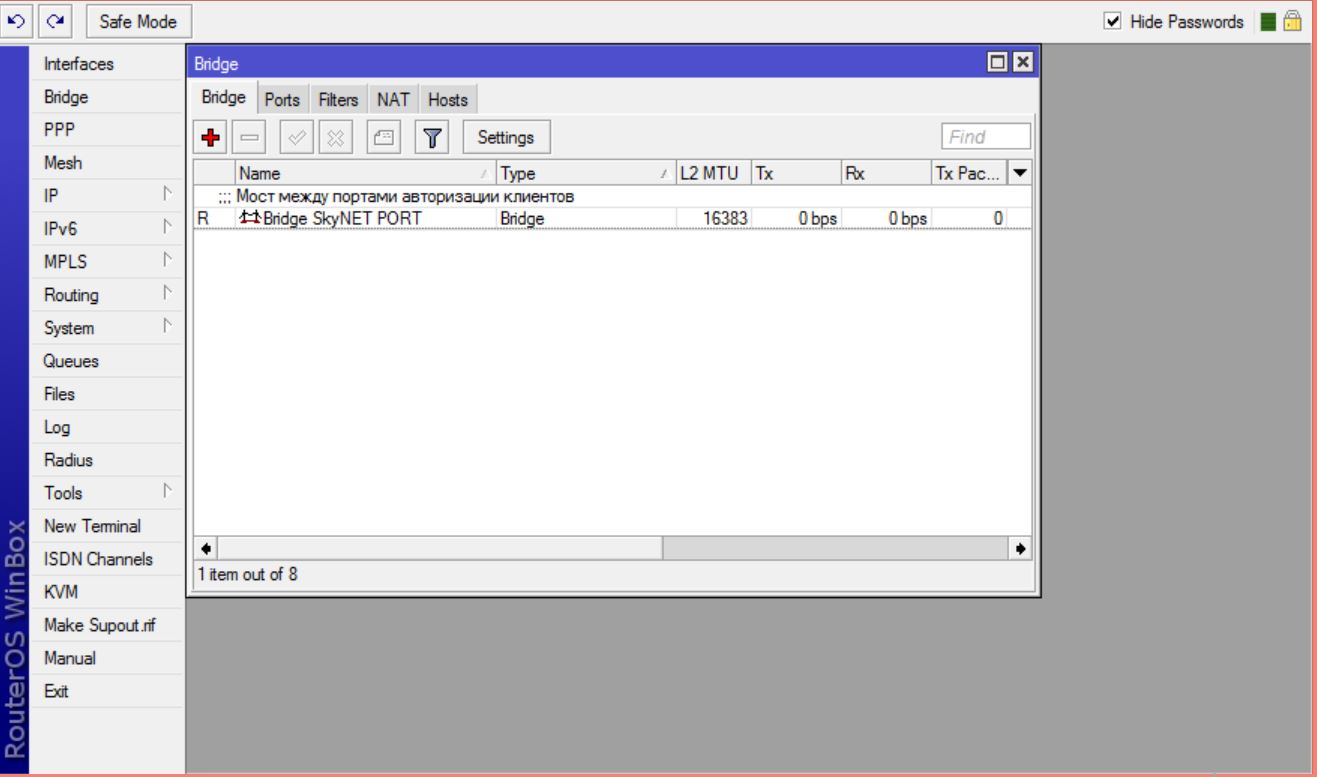Open Mesh from the sidebar menu
The image size is (1317, 777).
click(107, 163)
